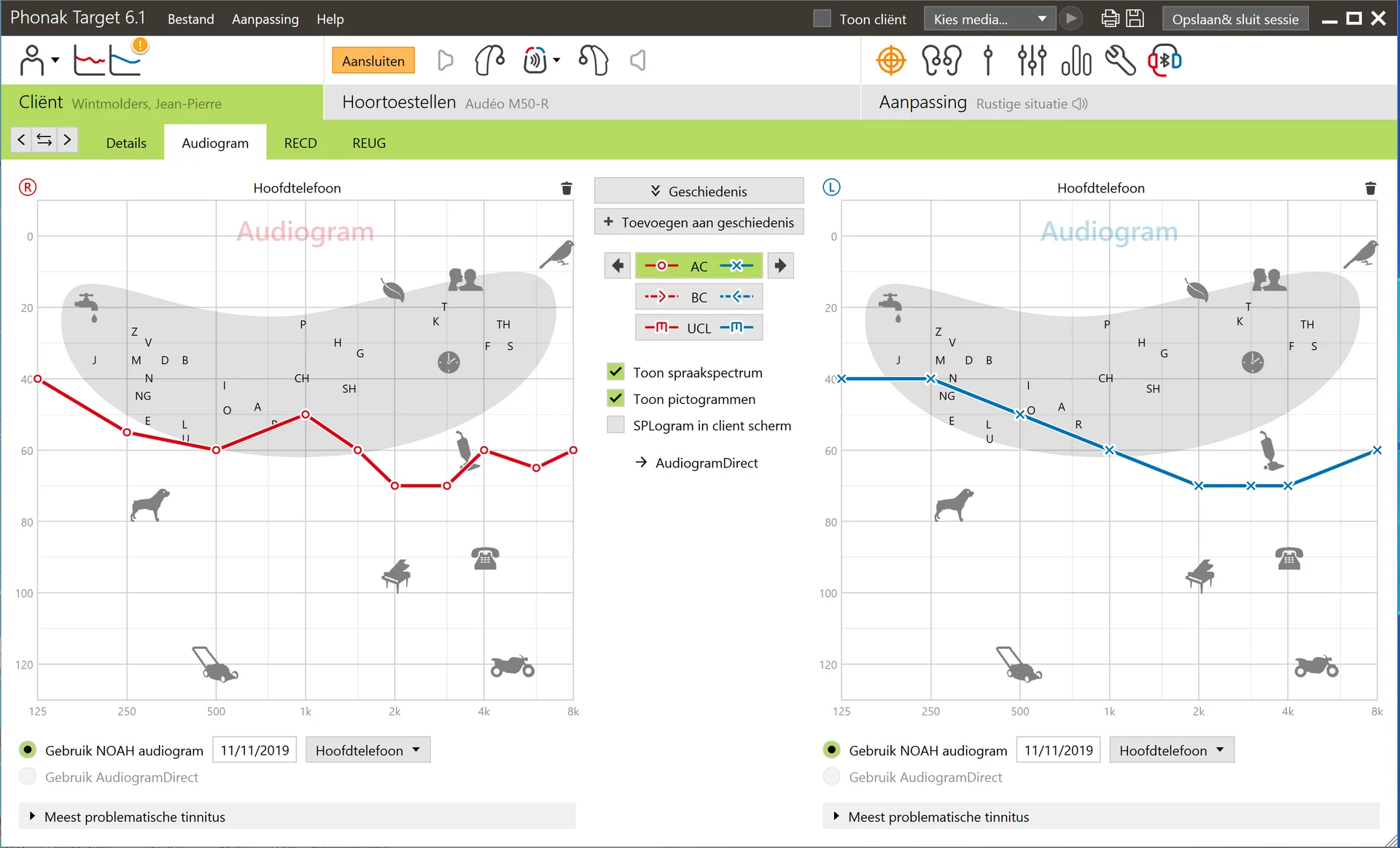Image resolution: width=1400 pixels, height=848 pixels.
Task: Open the both-ears real ear icon
Action: tap(941, 61)
